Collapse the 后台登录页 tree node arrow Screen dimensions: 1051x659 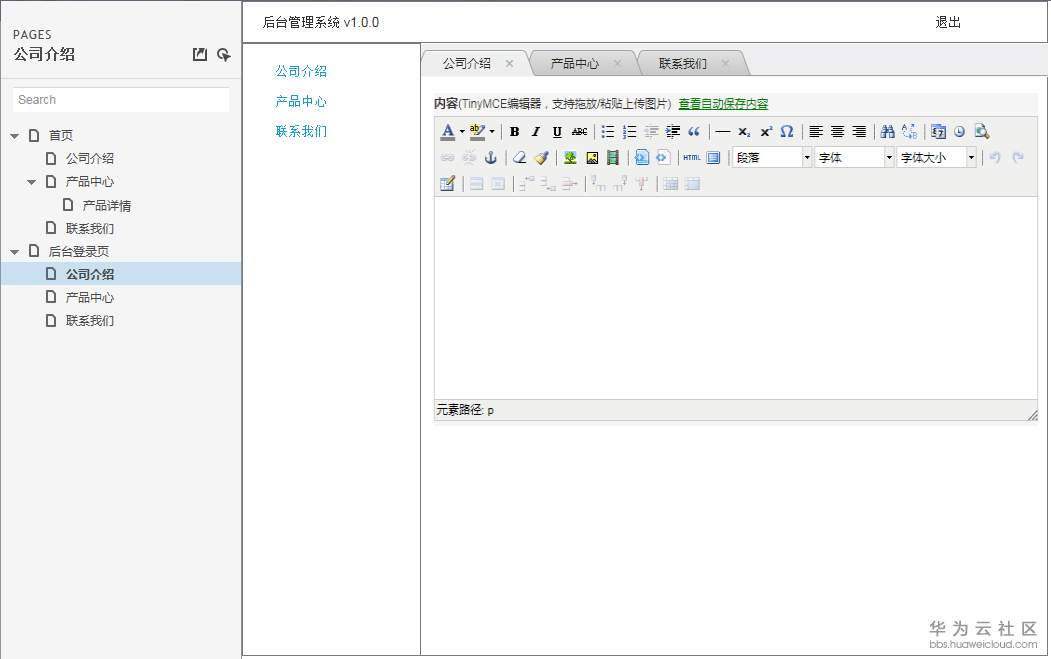coord(15,252)
